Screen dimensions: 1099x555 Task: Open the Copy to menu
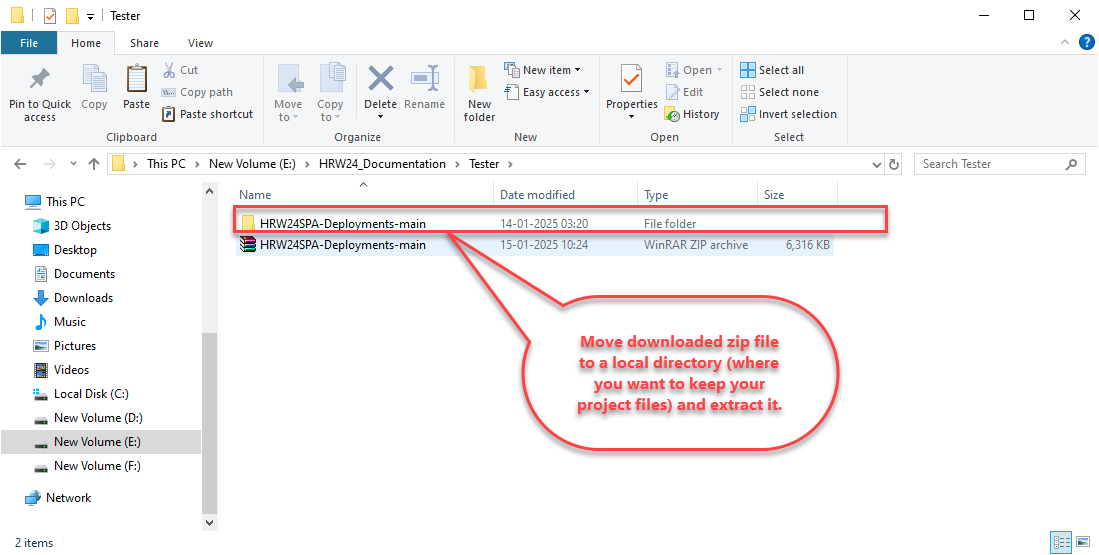coord(330,92)
